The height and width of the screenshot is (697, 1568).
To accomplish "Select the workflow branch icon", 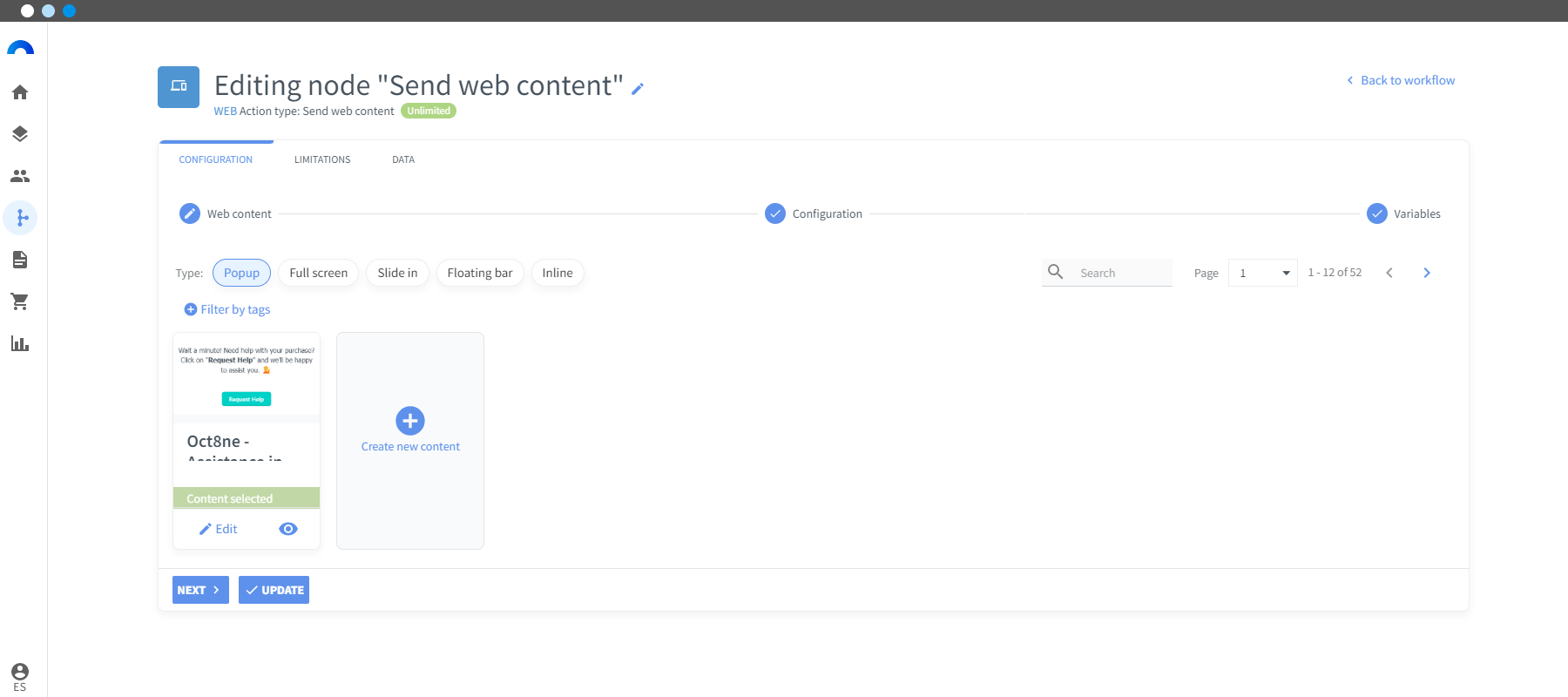I will coord(20,218).
